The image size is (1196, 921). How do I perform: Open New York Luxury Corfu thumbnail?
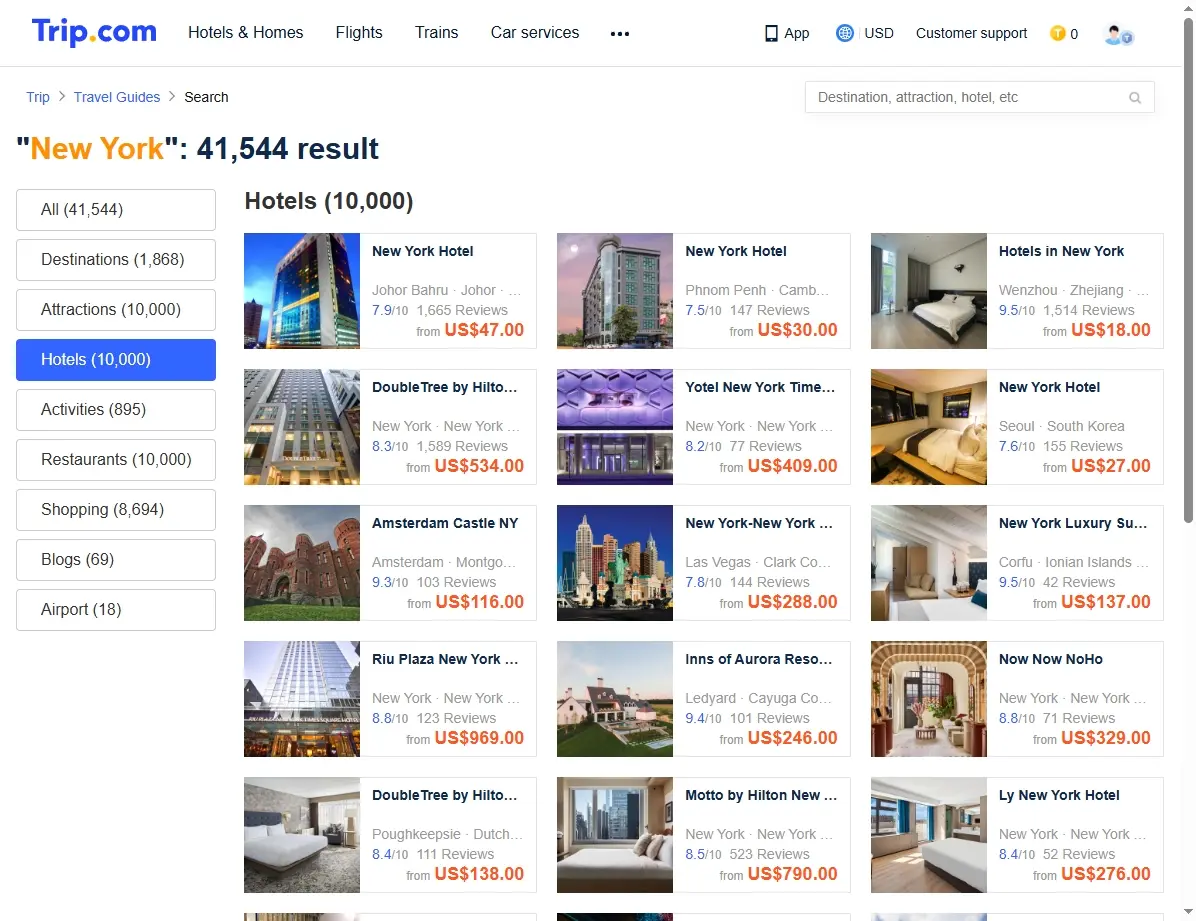(929, 563)
